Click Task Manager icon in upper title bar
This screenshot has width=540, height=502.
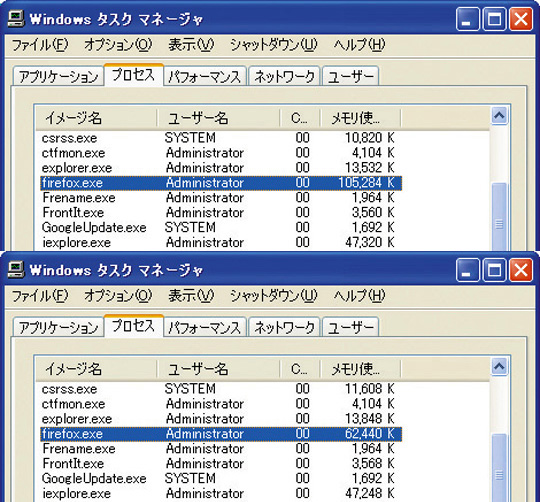pos(16,19)
